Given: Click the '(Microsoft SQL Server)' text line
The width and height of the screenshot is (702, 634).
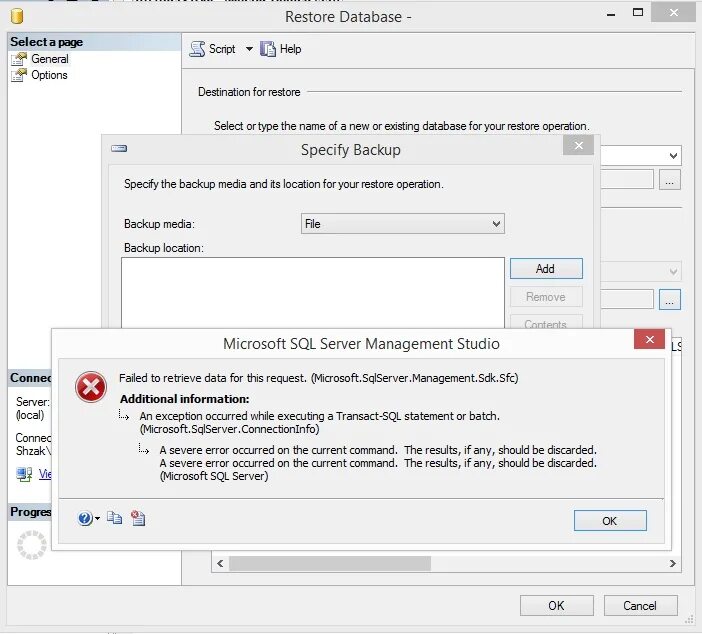Looking at the screenshot, I should click(x=214, y=476).
